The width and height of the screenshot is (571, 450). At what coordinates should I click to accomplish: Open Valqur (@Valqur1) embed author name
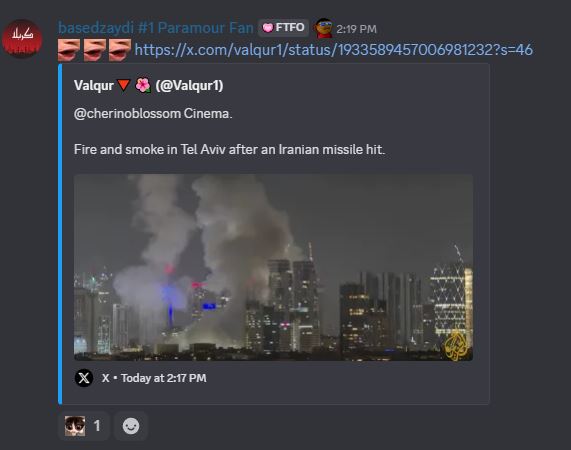(x=149, y=86)
